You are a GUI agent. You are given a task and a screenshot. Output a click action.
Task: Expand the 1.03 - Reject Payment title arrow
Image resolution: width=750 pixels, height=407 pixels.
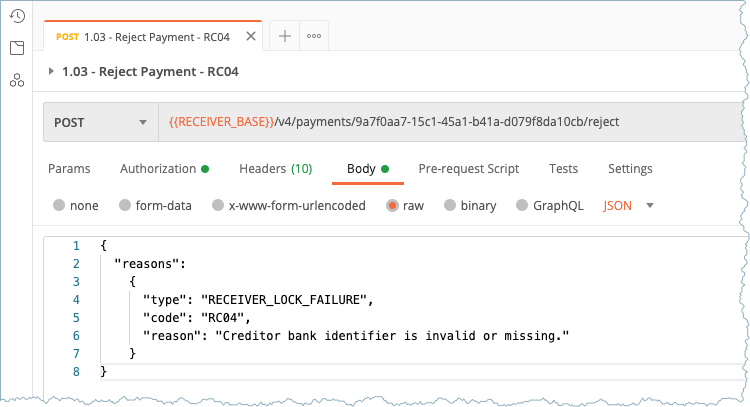[x=52, y=72]
